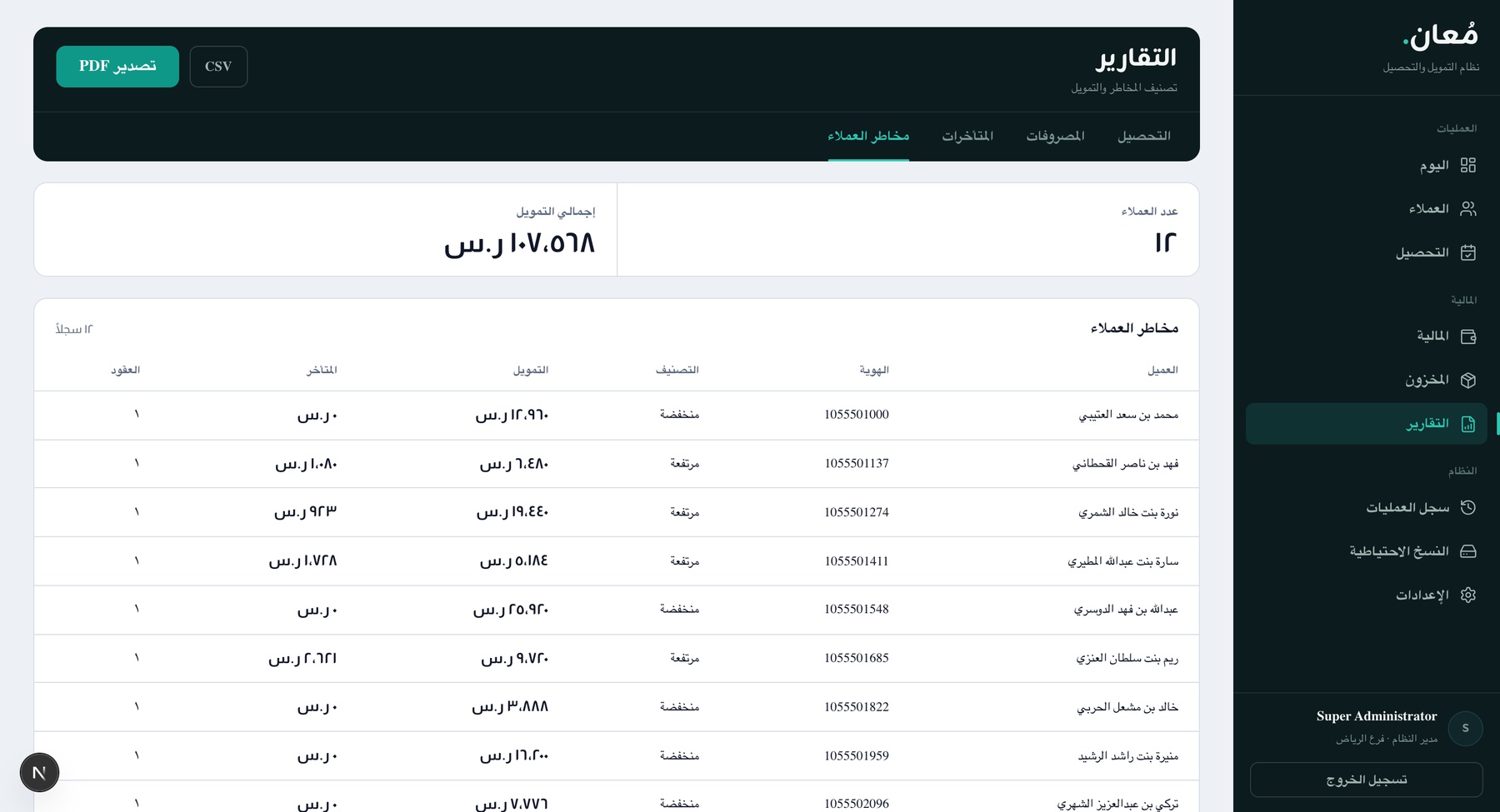
Task: Select customer خالد بن مشعل الحربي
Action: (1127, 707)
